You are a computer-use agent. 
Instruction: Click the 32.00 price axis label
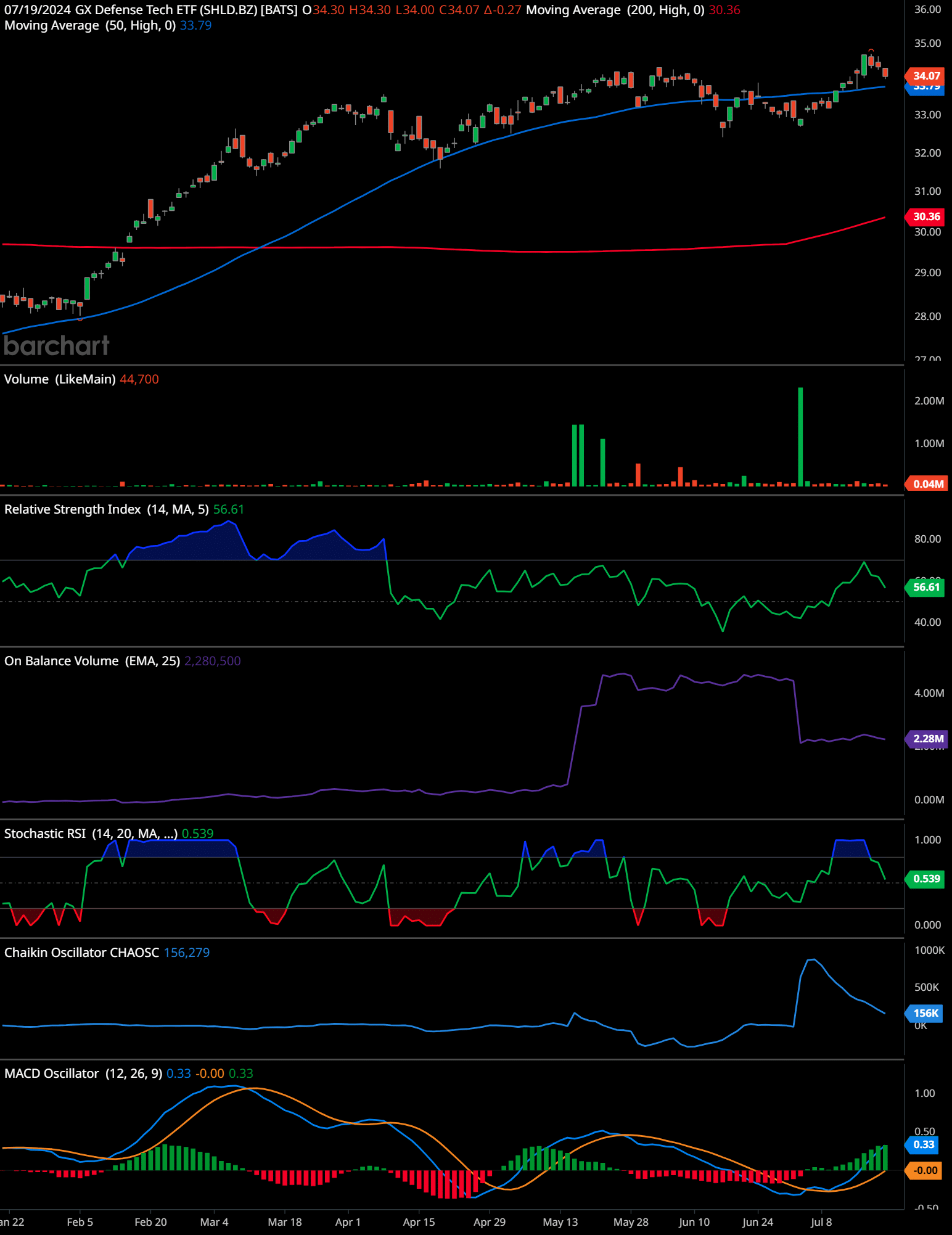(927, 153)
